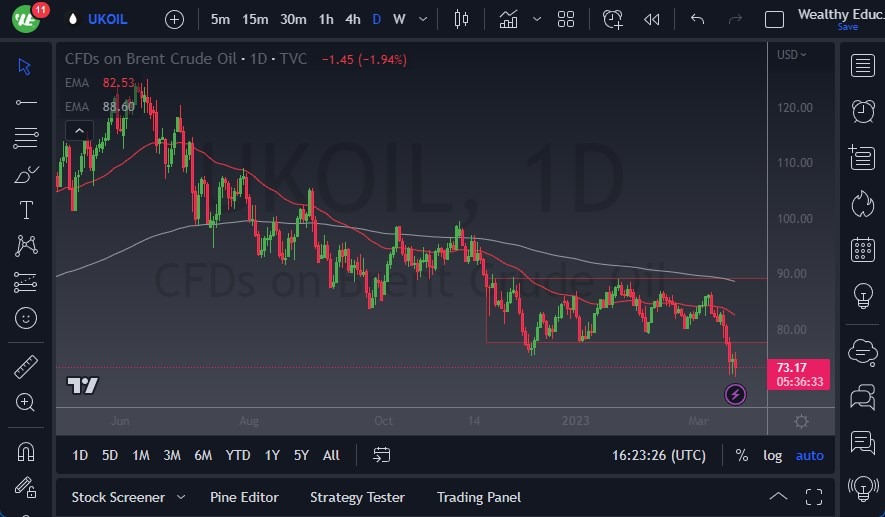Viewport: 885px width, 517px height.
Task: Open the Replay rewind button
Action: point(652,19)
